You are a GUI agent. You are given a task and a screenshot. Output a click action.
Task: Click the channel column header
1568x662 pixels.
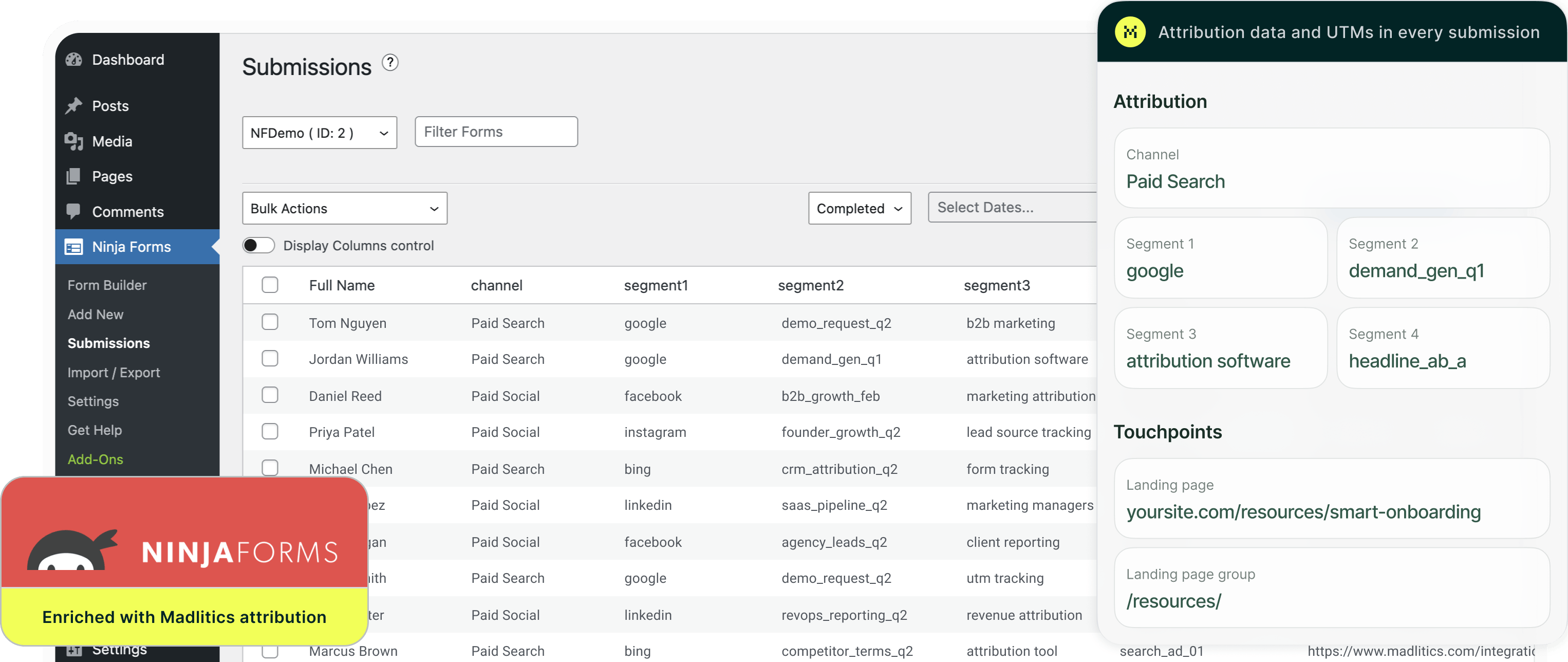[497, 285]
